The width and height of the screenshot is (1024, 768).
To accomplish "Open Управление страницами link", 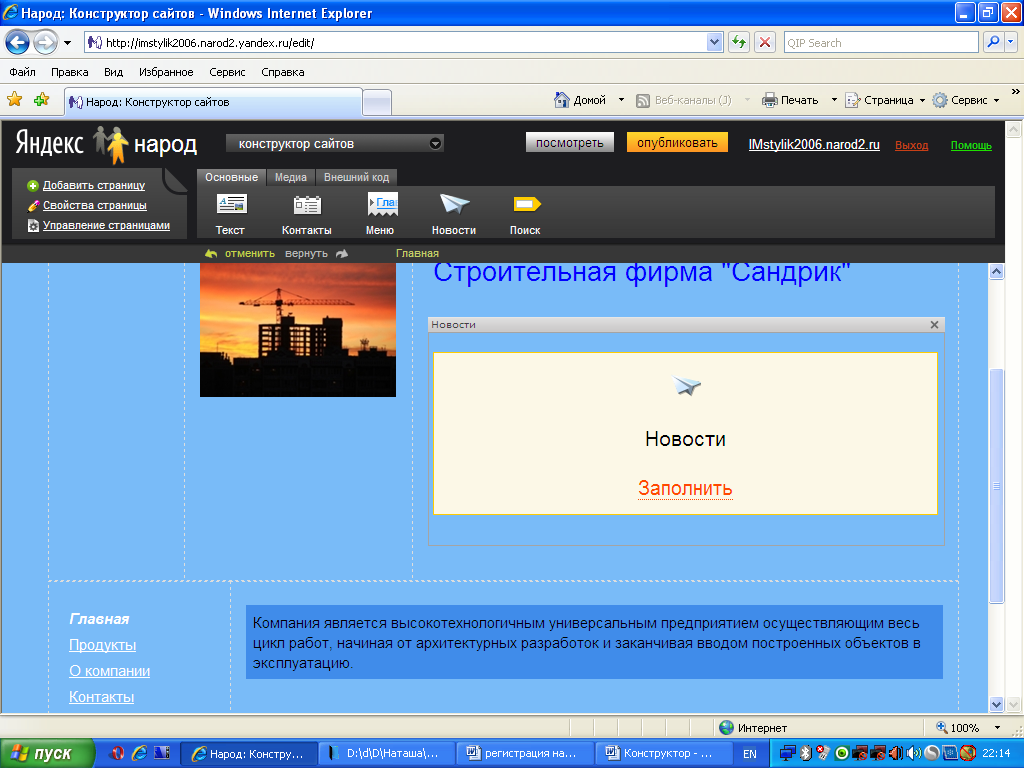I will [106, 225].
